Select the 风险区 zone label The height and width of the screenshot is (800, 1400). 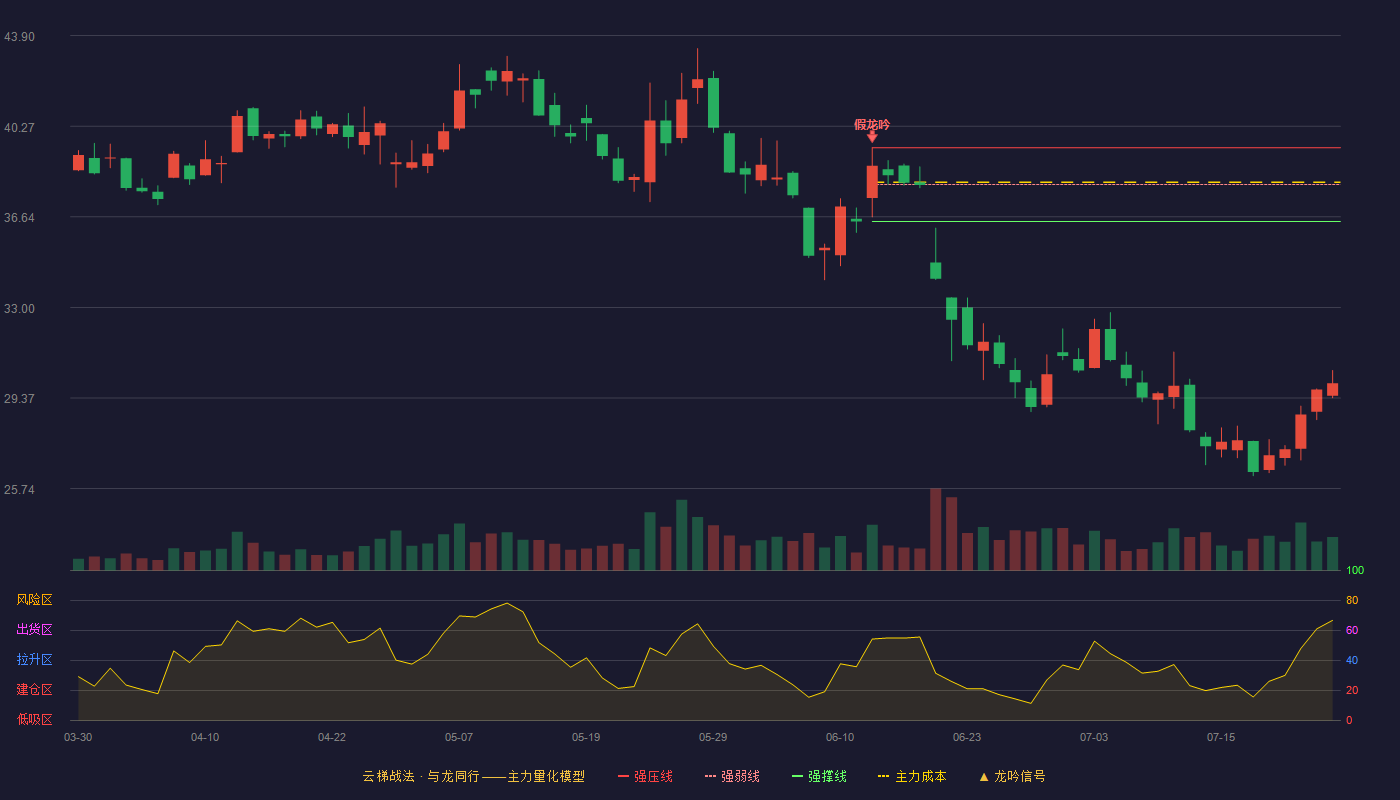pos(34,600)
